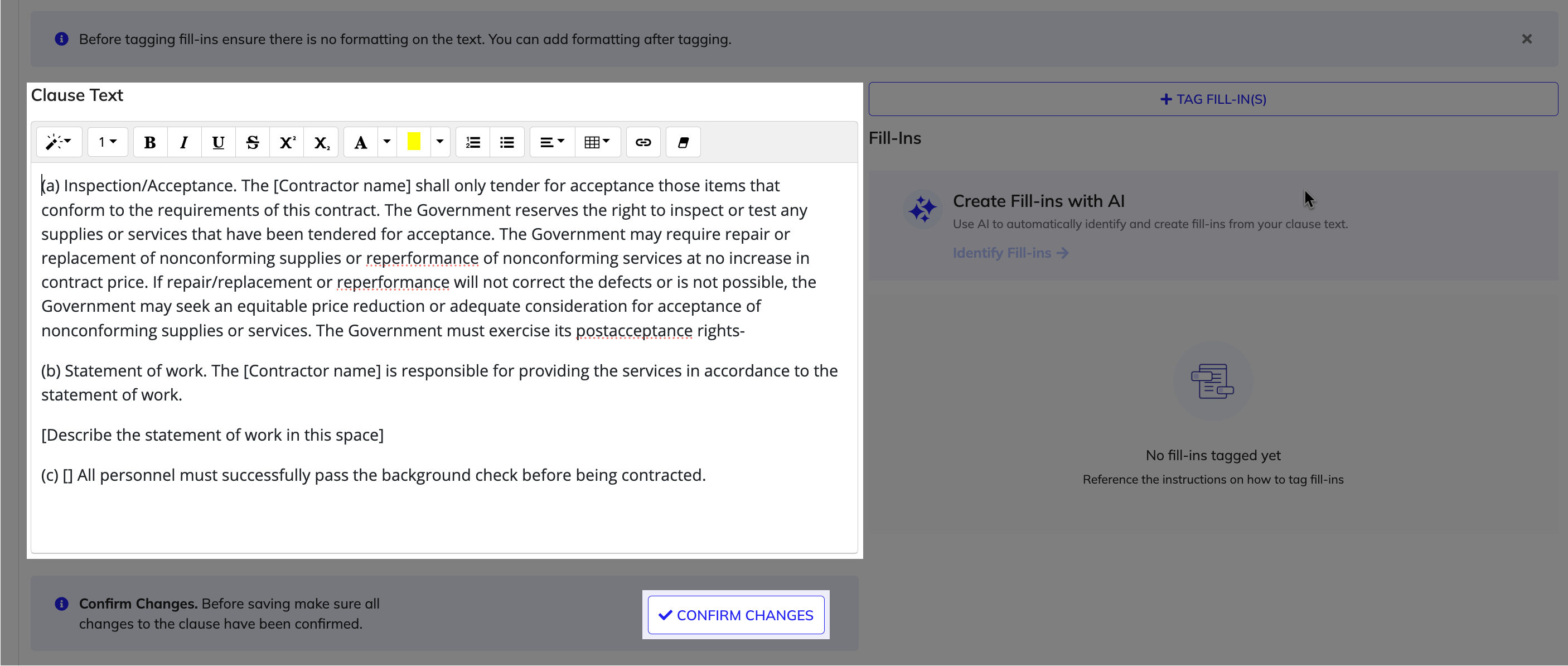Toggle underline formatting
Viewport: 1568px width, 666px height.
(218, 142)
